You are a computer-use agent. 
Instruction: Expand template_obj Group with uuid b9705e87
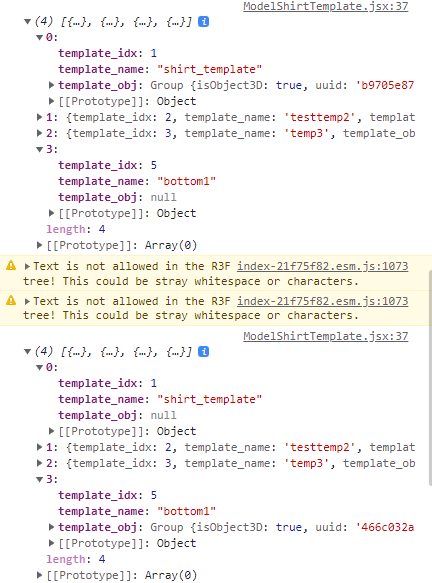(x=52, y=85)
